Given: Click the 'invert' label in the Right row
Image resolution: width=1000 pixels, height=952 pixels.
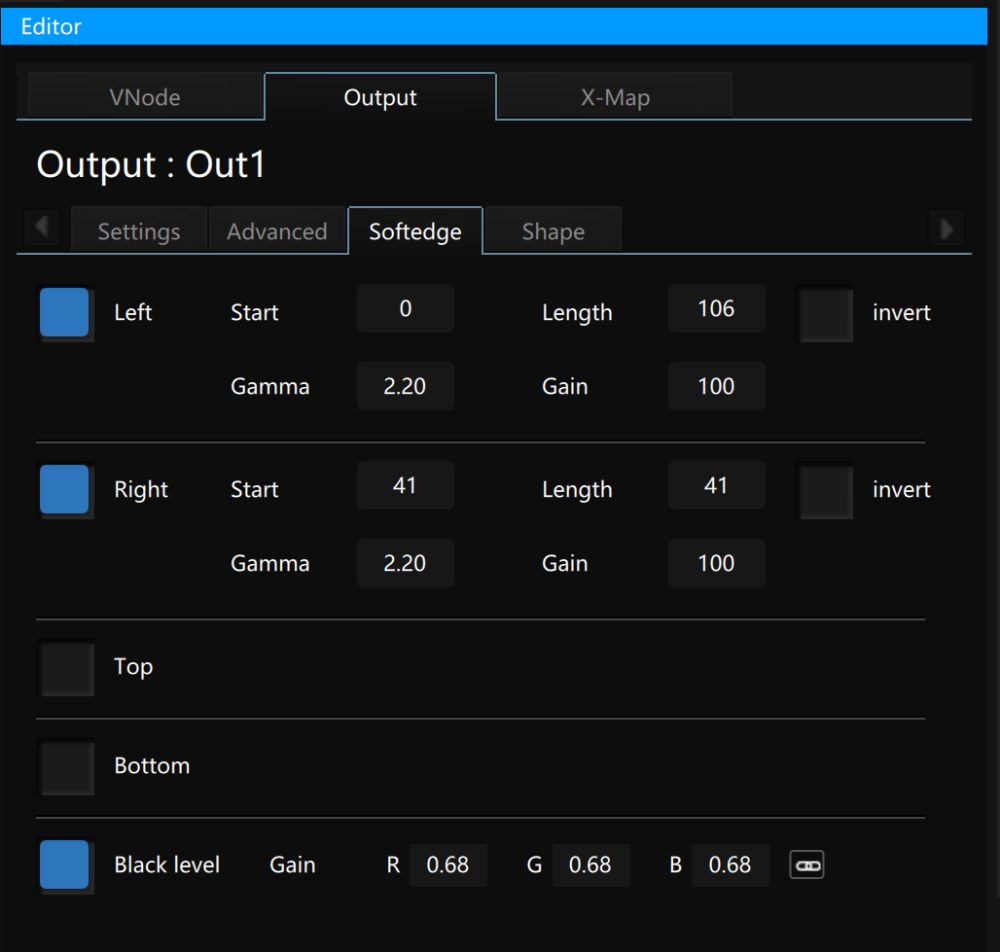Looking at the screenshot, I should click(x=901, y=490).
